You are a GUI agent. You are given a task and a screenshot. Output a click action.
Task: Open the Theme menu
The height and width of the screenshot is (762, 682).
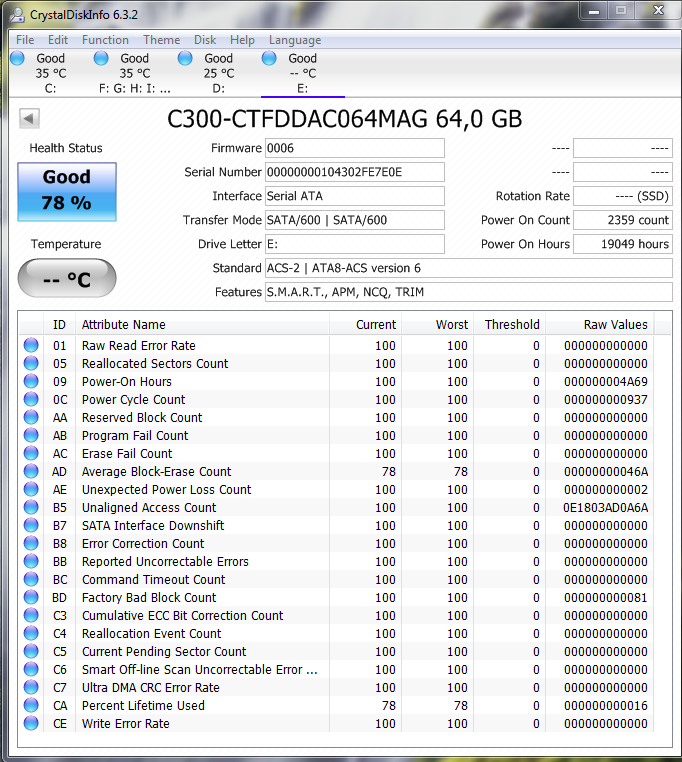[x=161, y=40]
